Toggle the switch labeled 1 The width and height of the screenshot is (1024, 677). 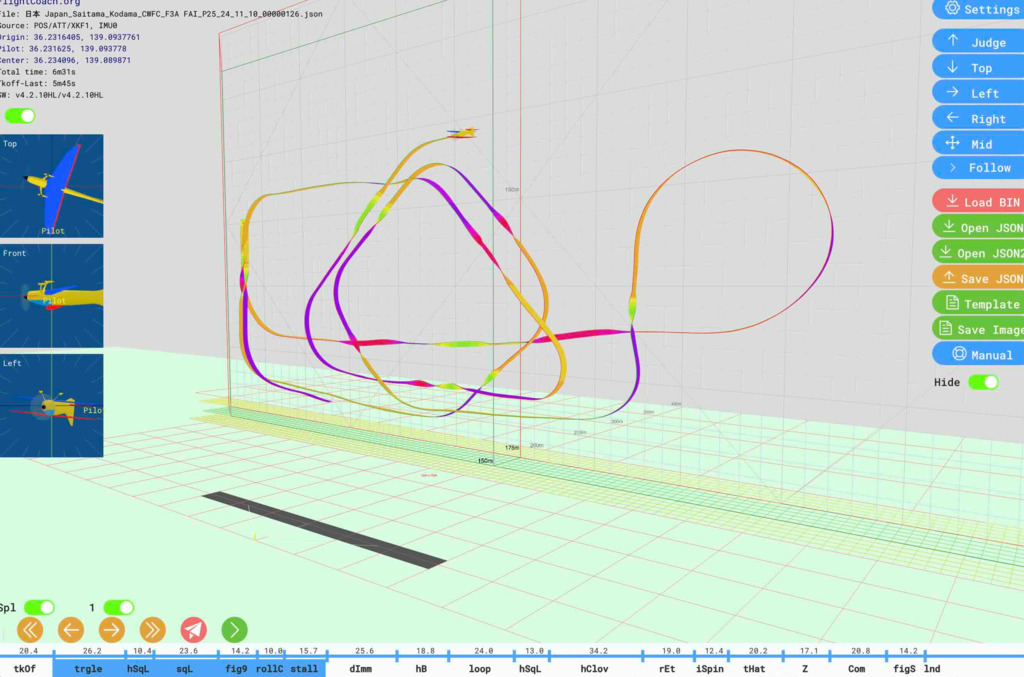point(119,607)
